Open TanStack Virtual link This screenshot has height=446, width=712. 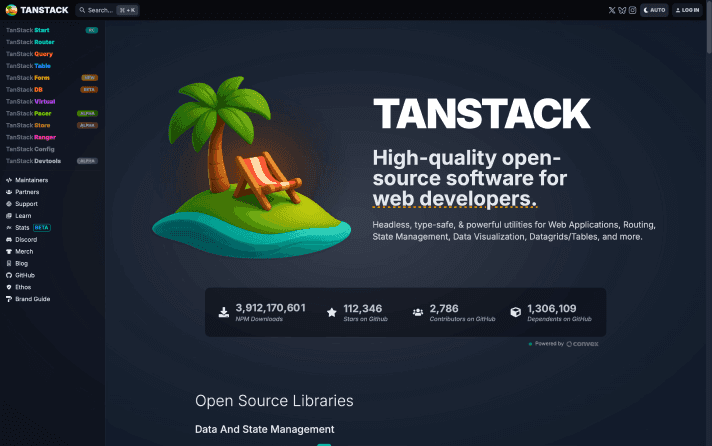tap(30, 101)
